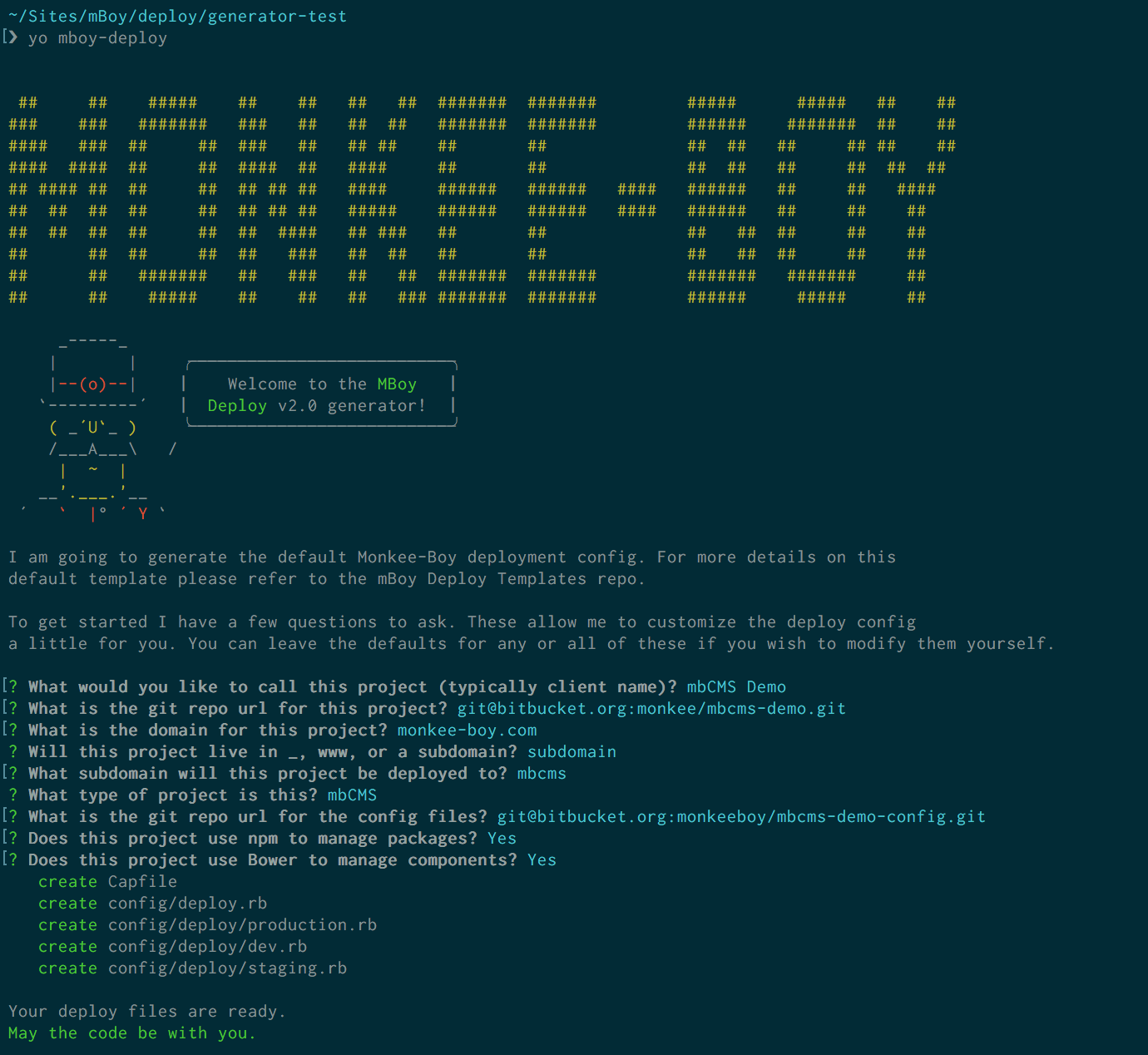Click the 'create Capfile' line

click(x=107, y=882)
